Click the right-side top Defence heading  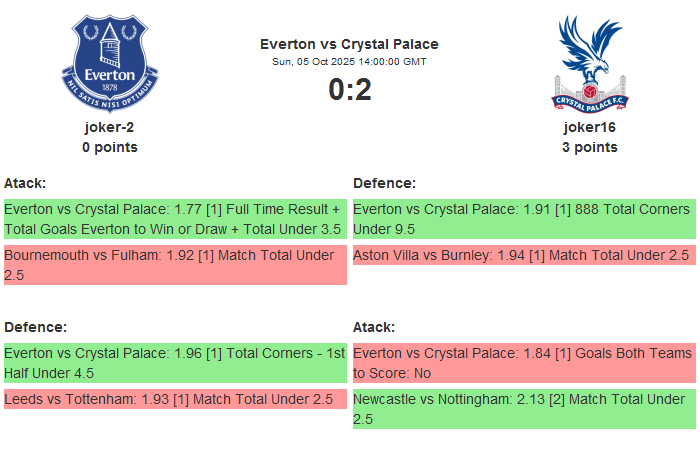[384, 183]
